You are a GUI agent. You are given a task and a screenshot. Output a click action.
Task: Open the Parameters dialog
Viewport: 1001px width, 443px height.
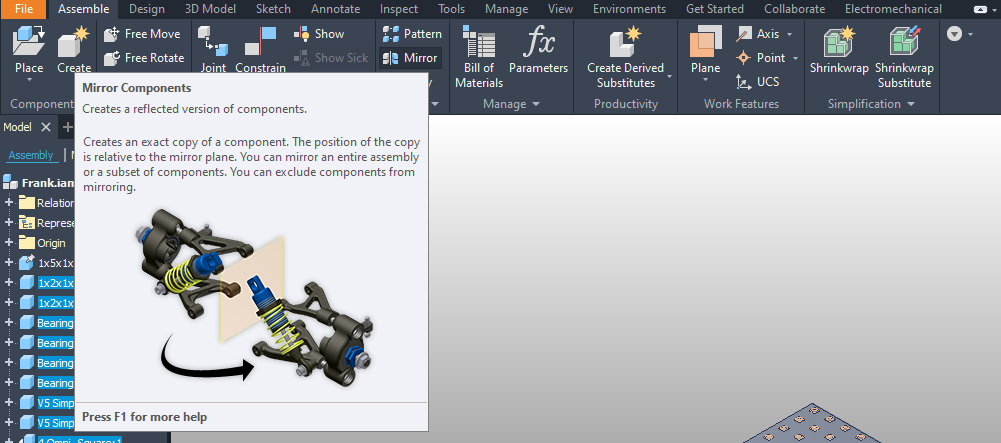click(538, 50)
